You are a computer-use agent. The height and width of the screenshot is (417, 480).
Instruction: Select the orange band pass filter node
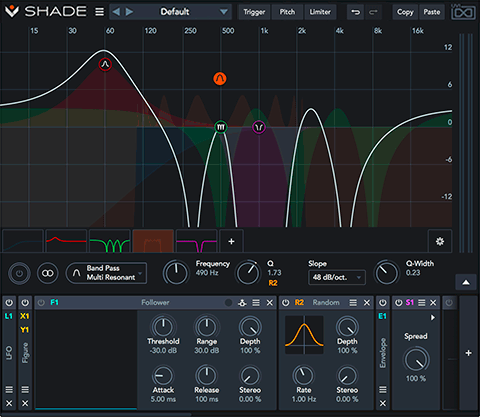[x=220, y=79]
